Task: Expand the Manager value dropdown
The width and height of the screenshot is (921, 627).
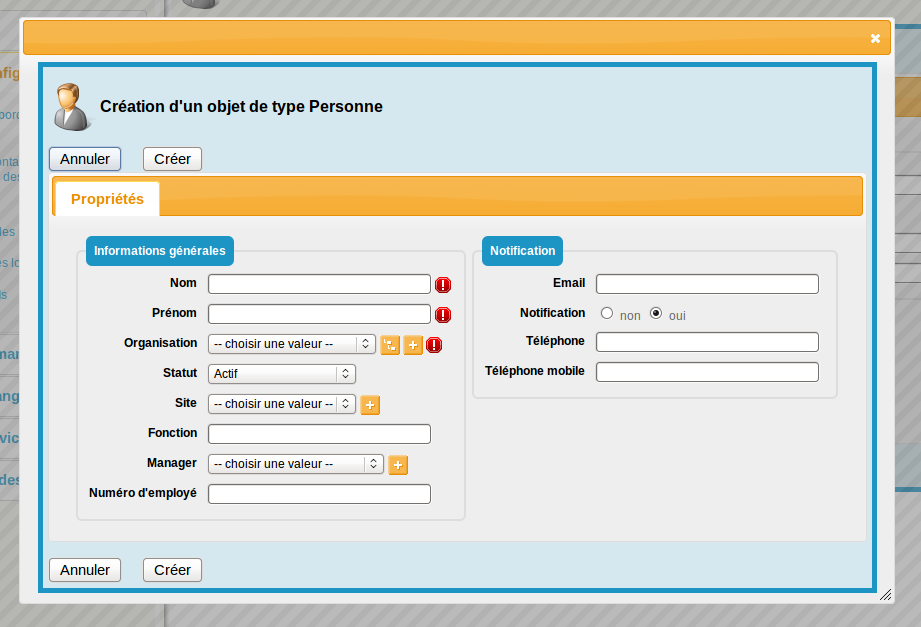Action: click(x=295, y=464)
